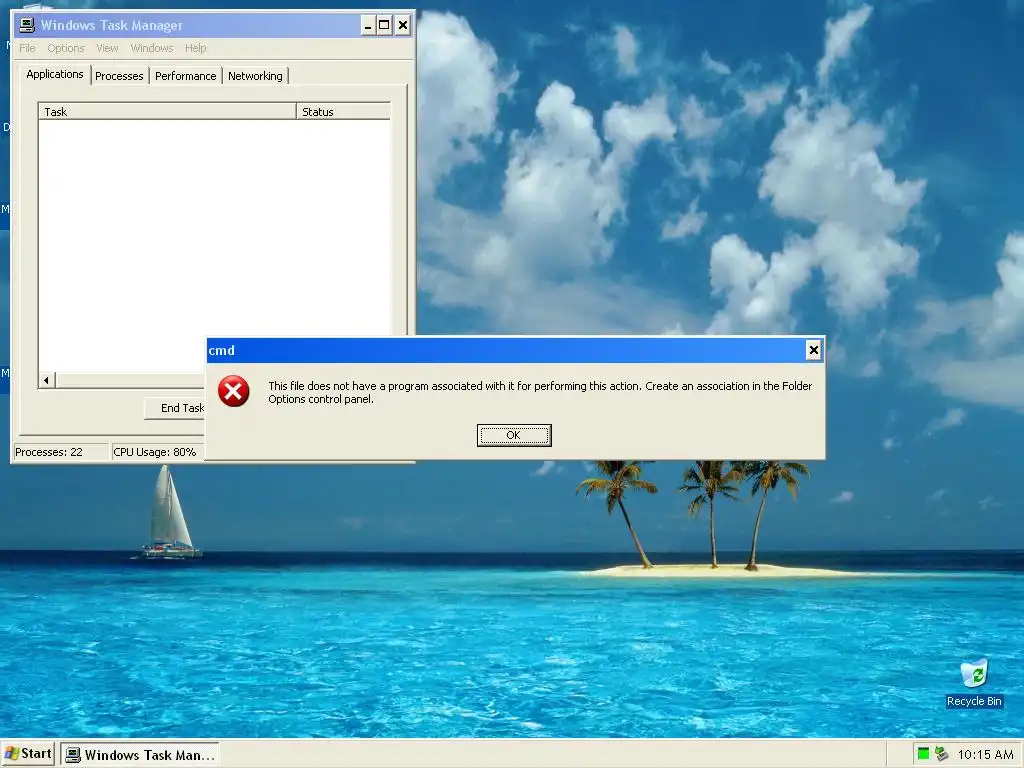Open the Help menu in Task Manager

tap(195, 48)
